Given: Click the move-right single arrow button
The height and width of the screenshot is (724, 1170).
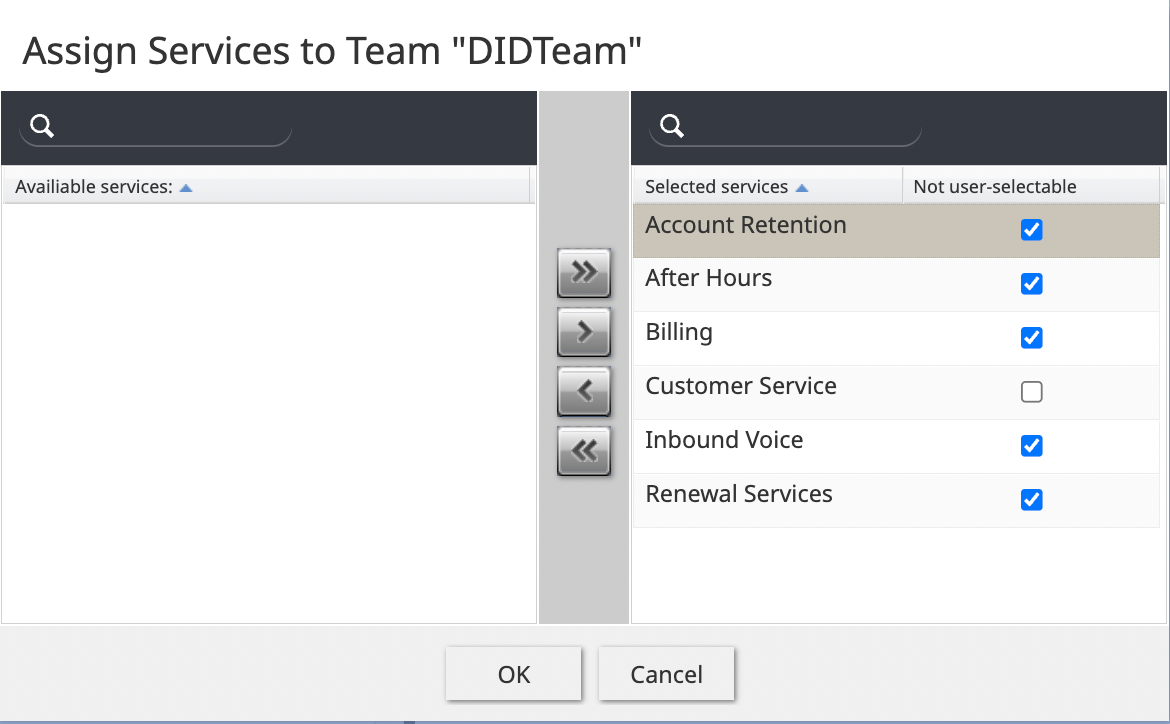Looking at the screenshot, I should tap(584, 331).
